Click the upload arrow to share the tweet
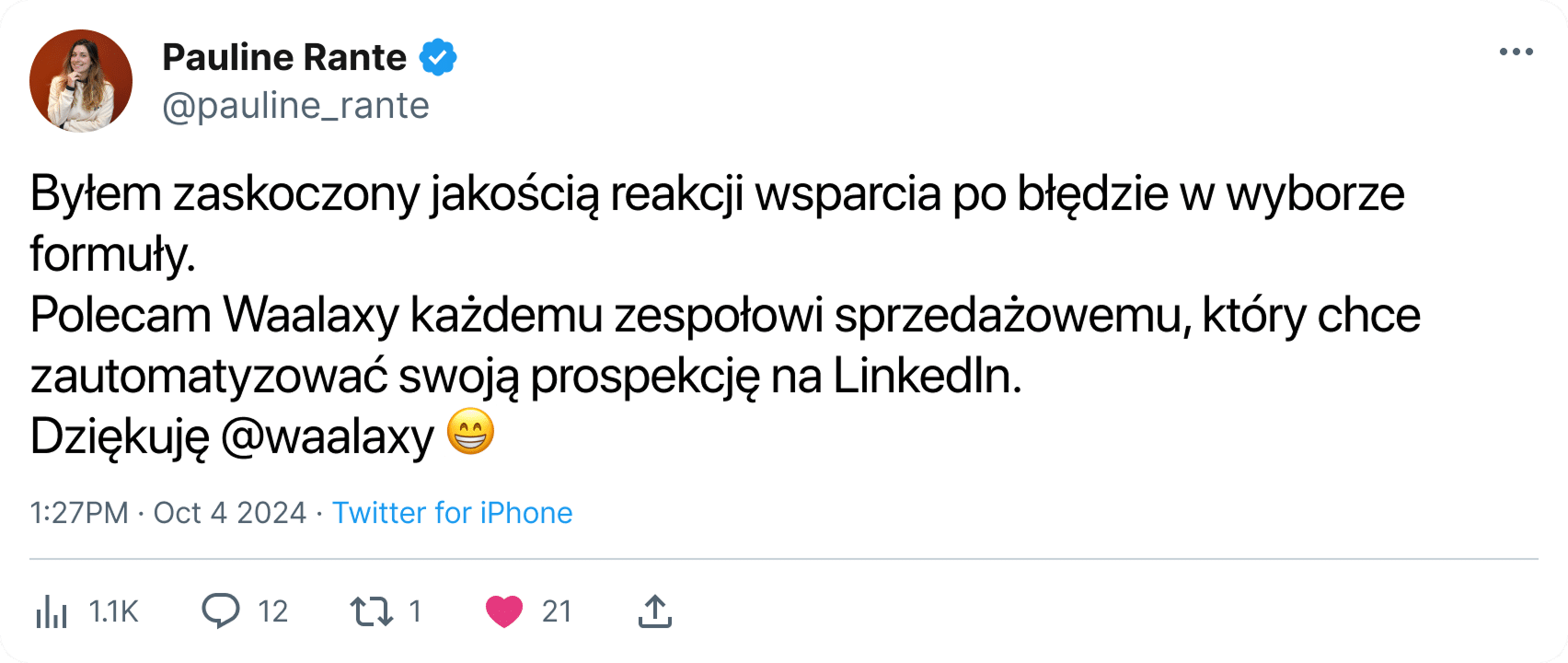 653,611
